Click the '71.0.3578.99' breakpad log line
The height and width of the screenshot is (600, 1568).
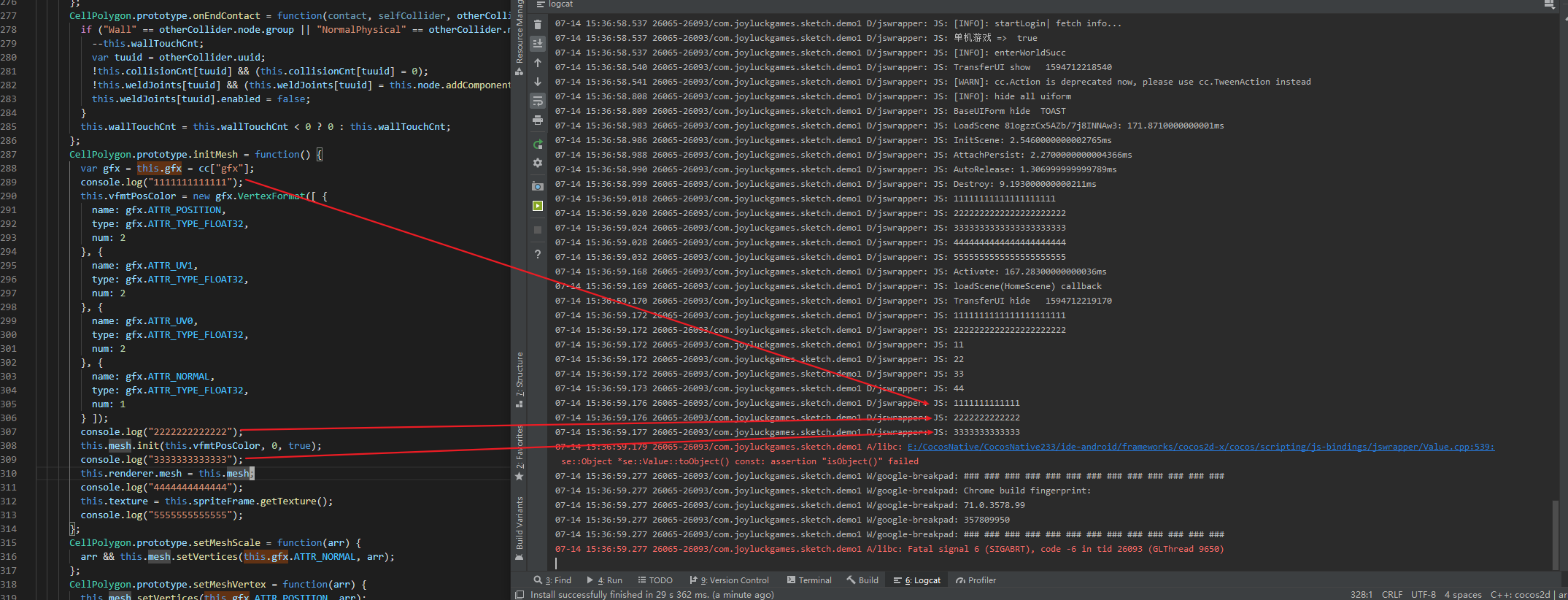pyautogui.click(x=789, y=505)
